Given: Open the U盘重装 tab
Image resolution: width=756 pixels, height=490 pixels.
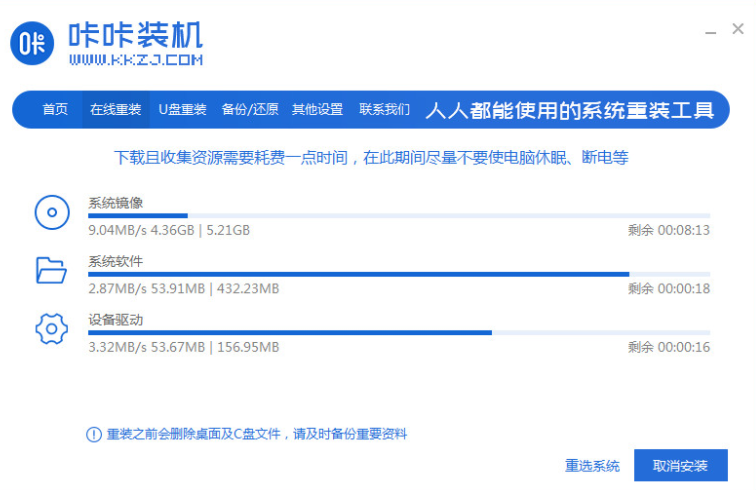Looking at the screenshot, I should 182,109.
